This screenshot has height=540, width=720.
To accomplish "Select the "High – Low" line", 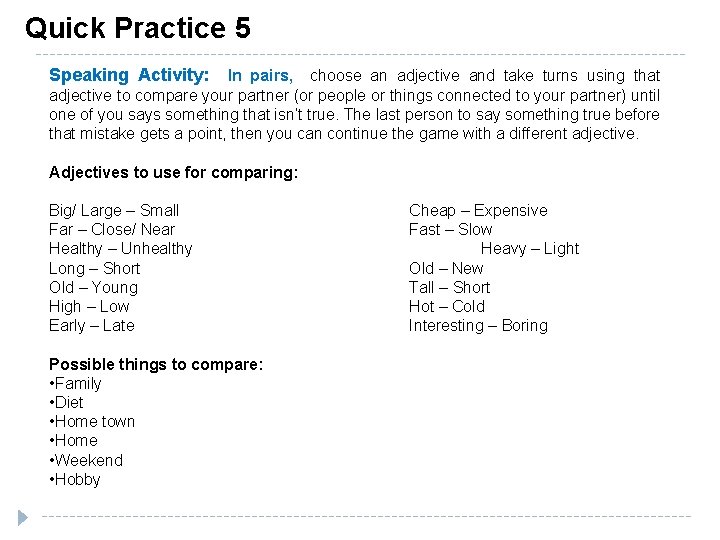I will (89, 306).
